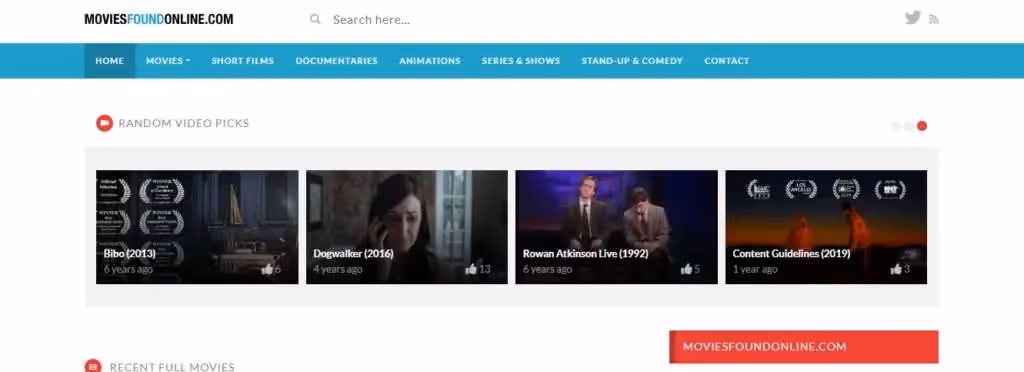The image size is (1024, 372).
Task: Click the MoviesFoundOnline.com site logo
Action: pyautogui.click(x=159, y=20)
